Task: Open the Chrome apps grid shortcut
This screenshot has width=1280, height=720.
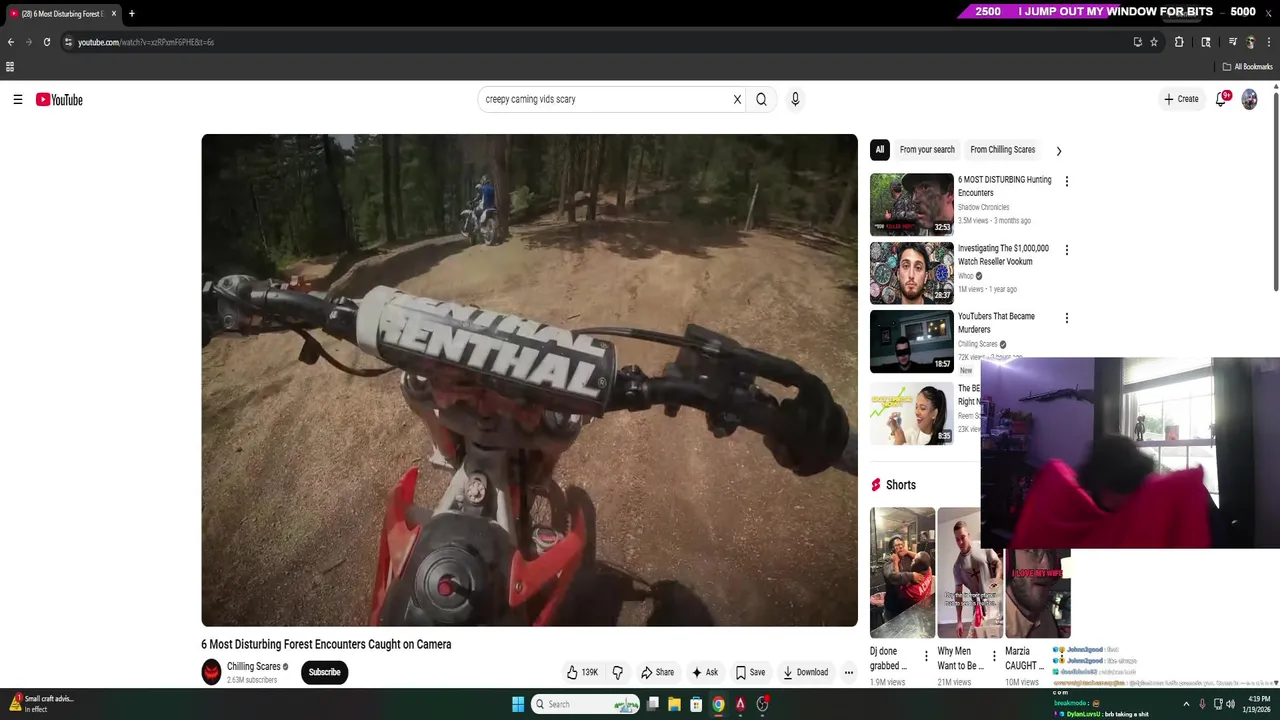Action: pyautogui.click(x=10, y=67)
